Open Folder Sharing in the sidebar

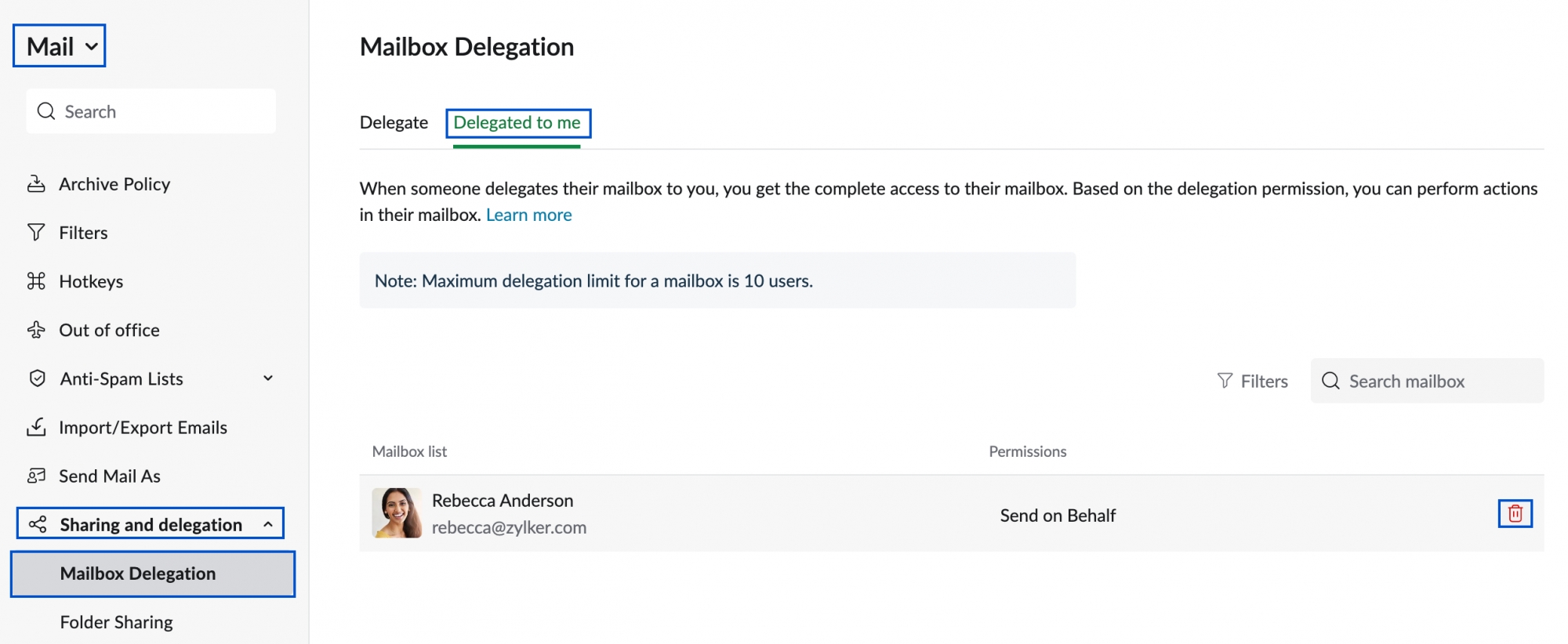tap(117, 622)
